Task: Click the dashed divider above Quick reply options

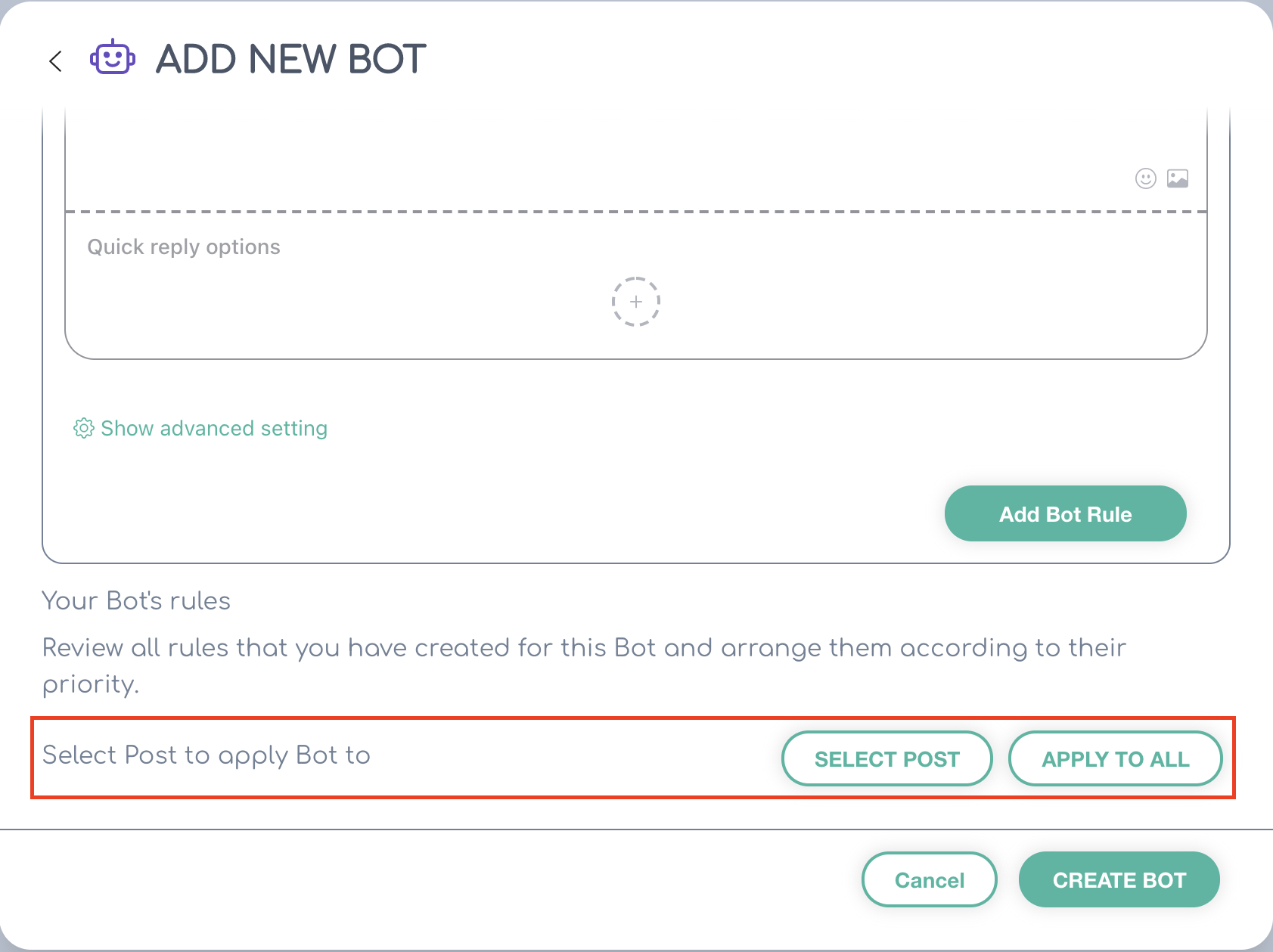Action: (636, 212)
